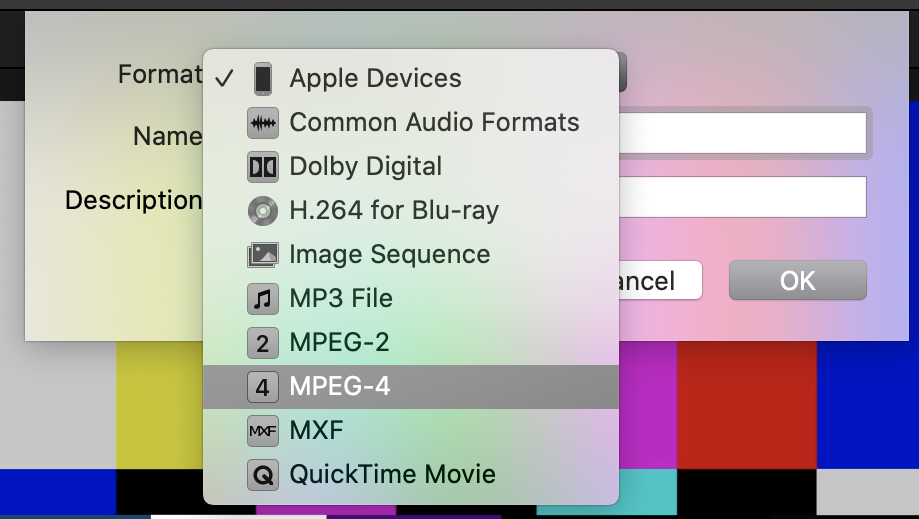The width and height of the screenshot is (919, 519).
Task: Click the Apple Devices phone icon
Action: tap(262, 78)
